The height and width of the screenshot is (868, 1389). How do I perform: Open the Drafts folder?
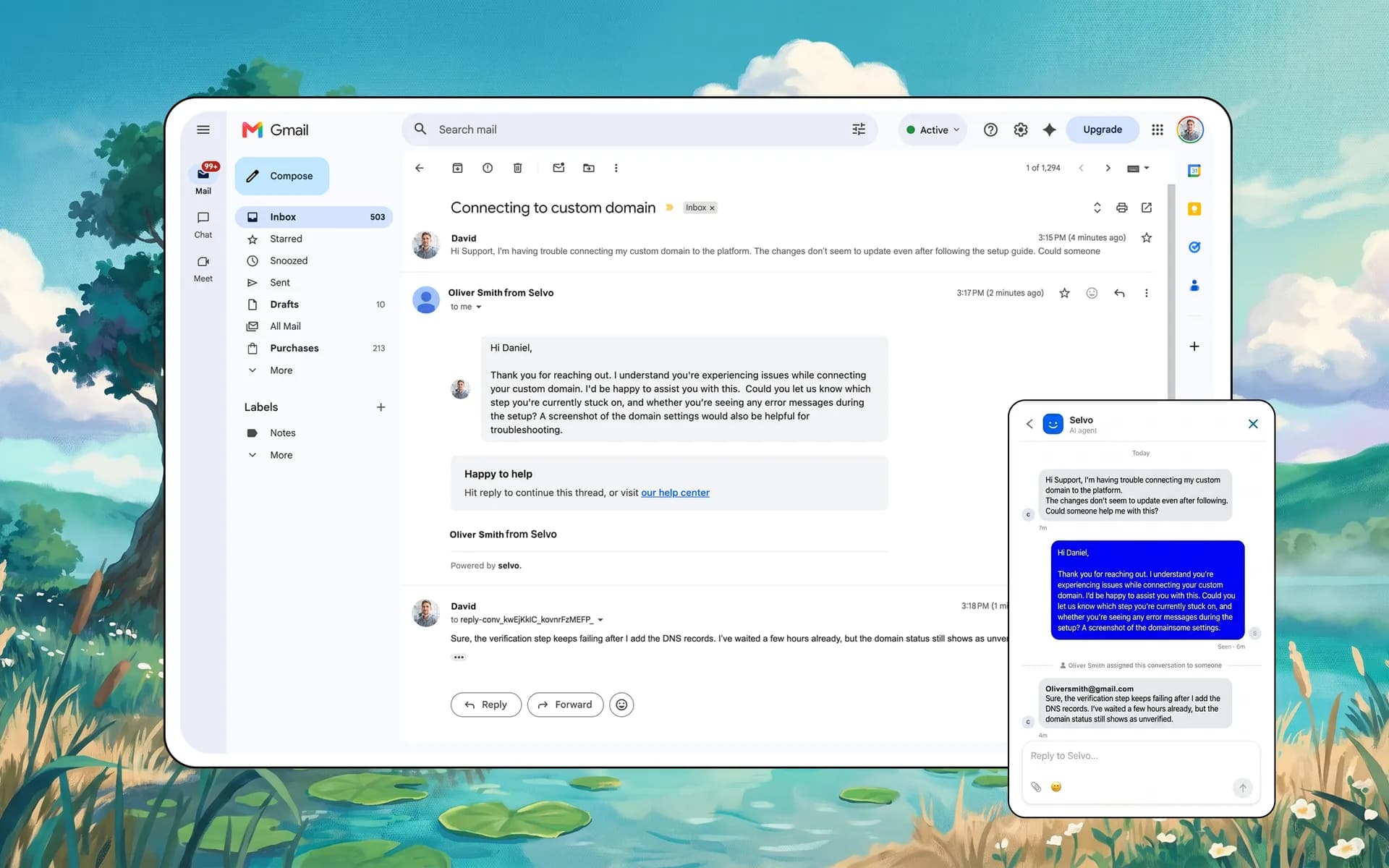[314, 305]
